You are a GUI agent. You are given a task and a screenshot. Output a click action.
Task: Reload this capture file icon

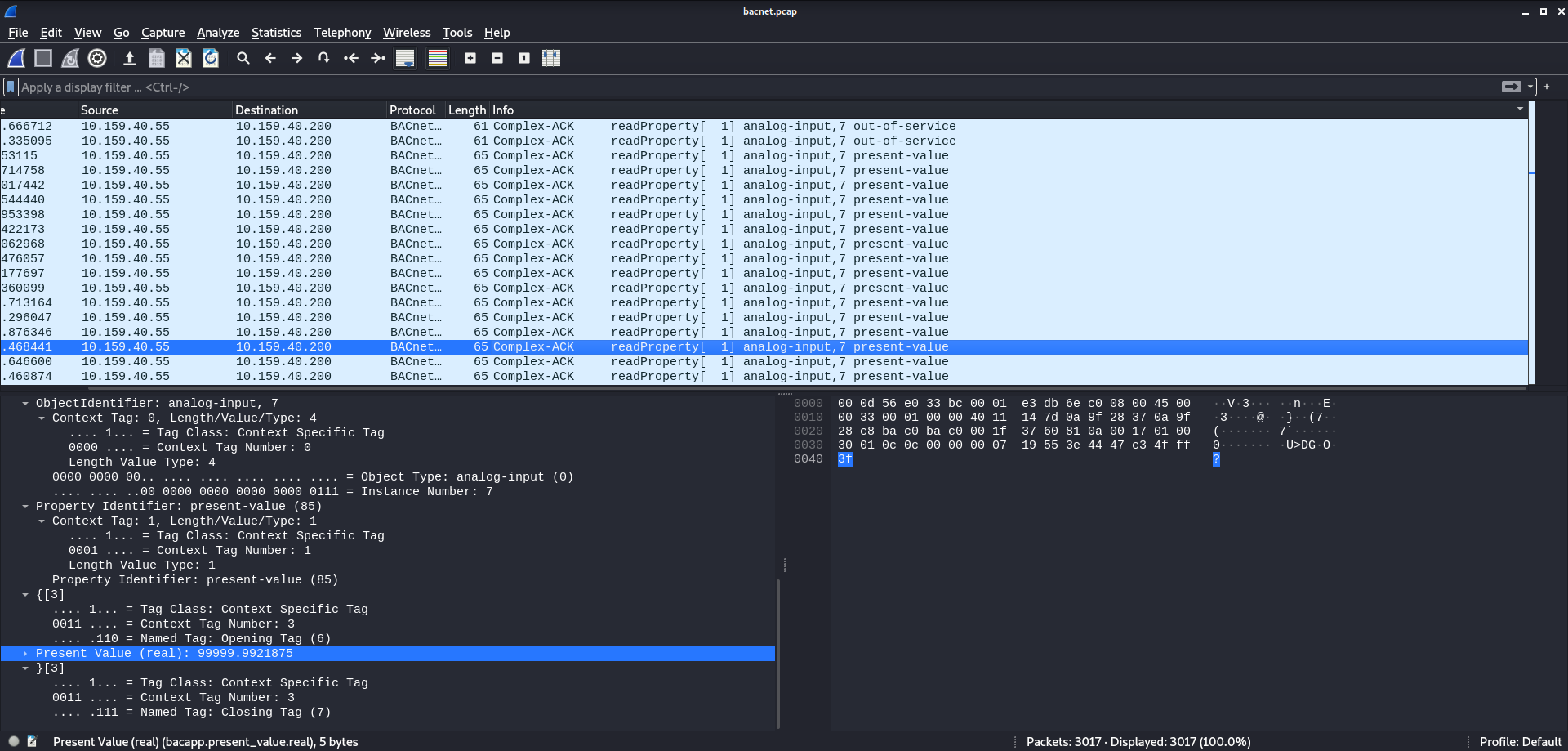coord(211,58)
